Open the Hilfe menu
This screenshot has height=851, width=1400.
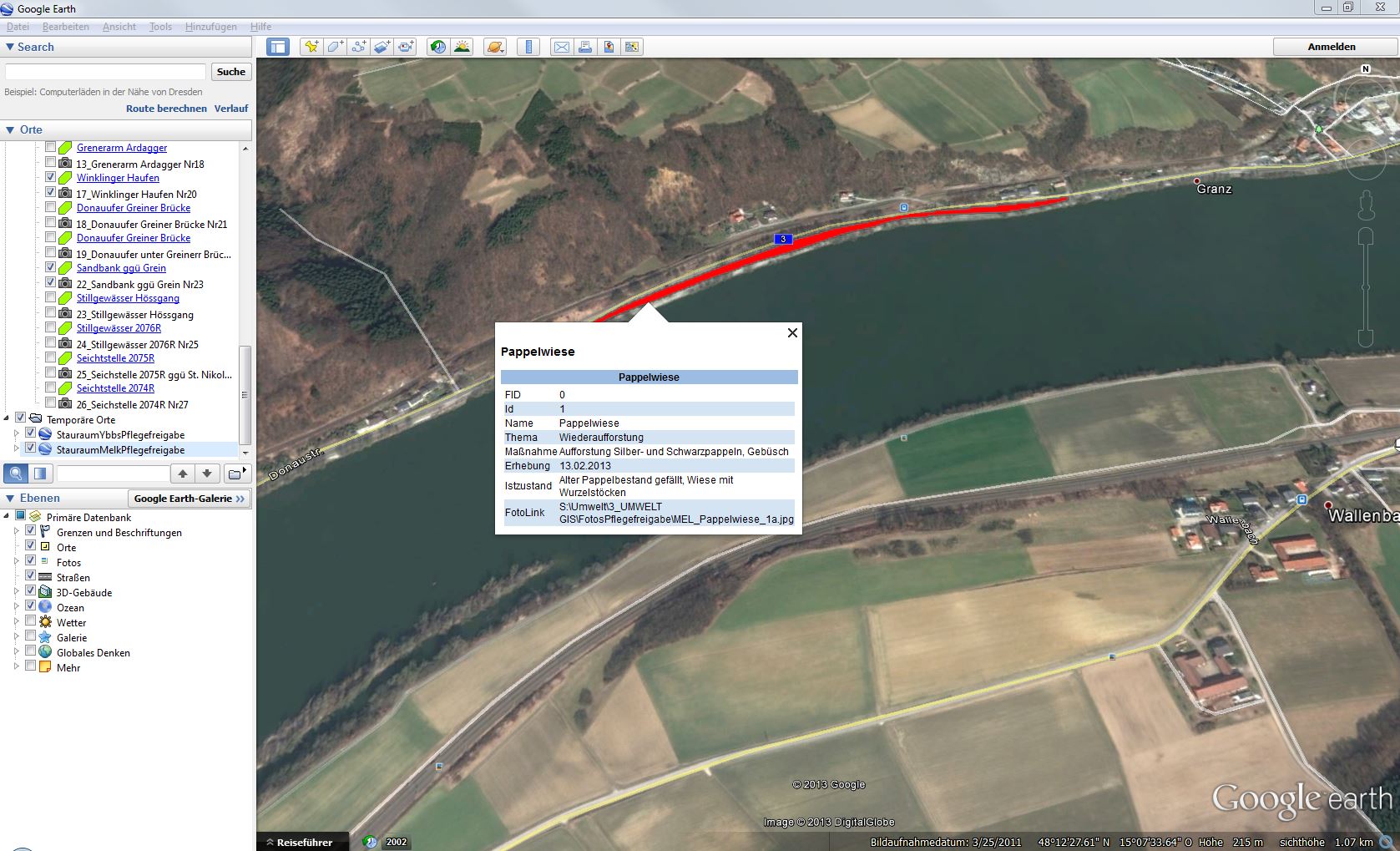261,27
